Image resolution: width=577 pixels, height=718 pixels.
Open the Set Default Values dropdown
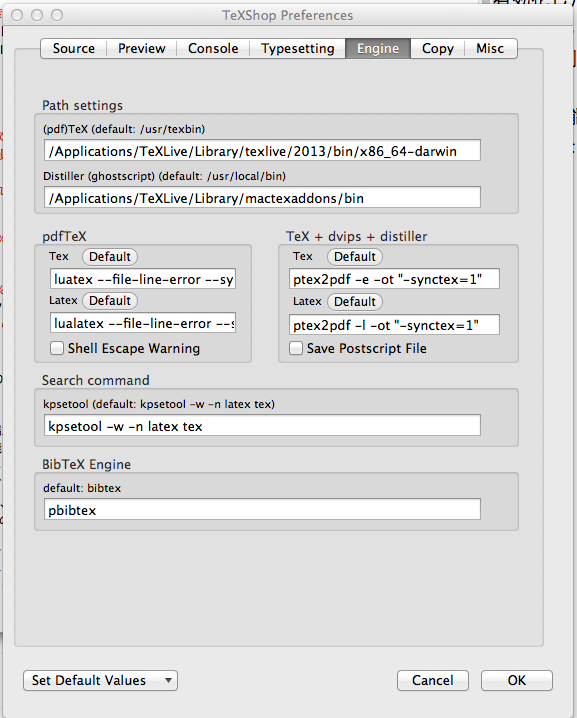100,680
